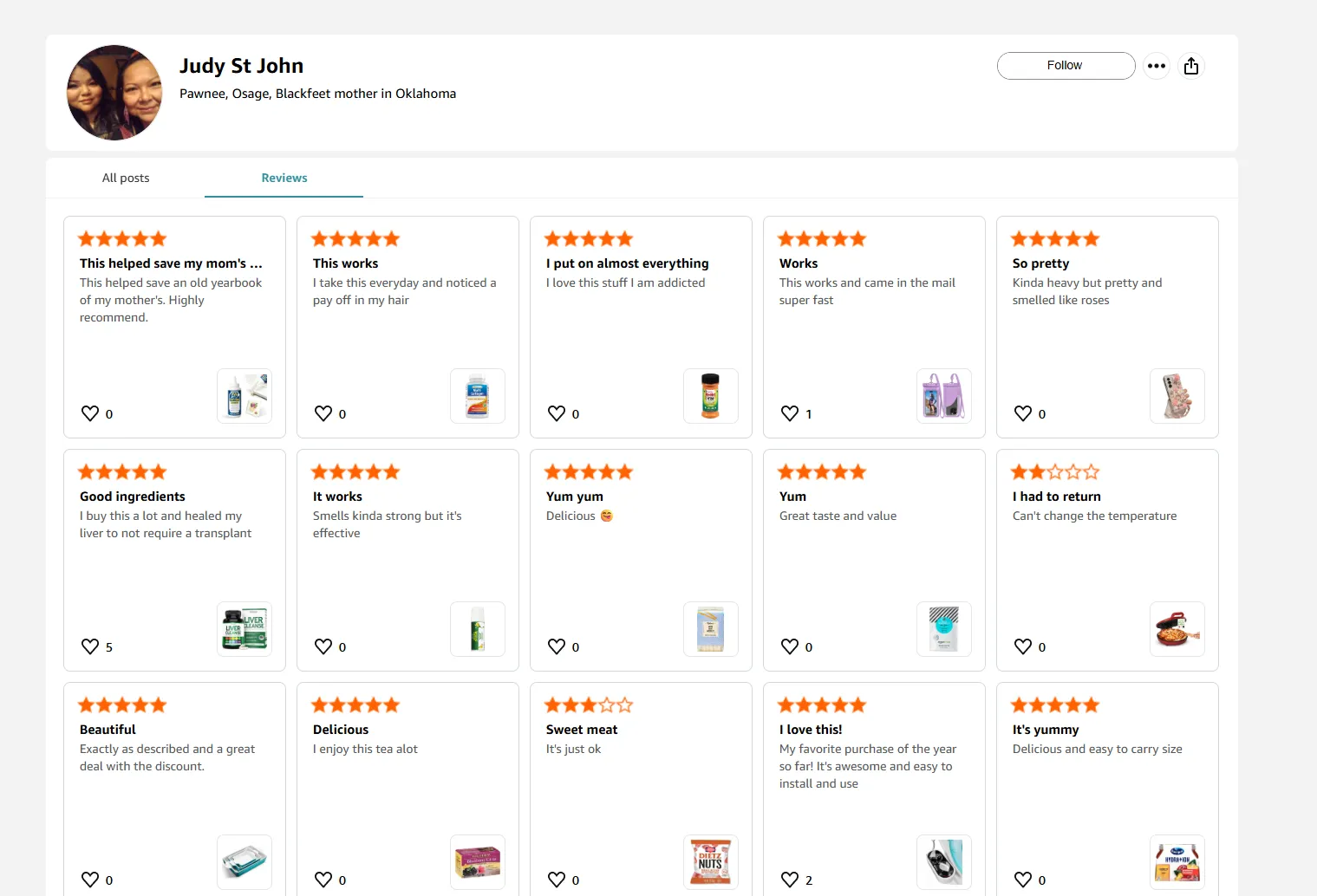Screen dimensions: 1317x896
Task: Click the share icon beside the Follow button
Action: click(1191, 66)
